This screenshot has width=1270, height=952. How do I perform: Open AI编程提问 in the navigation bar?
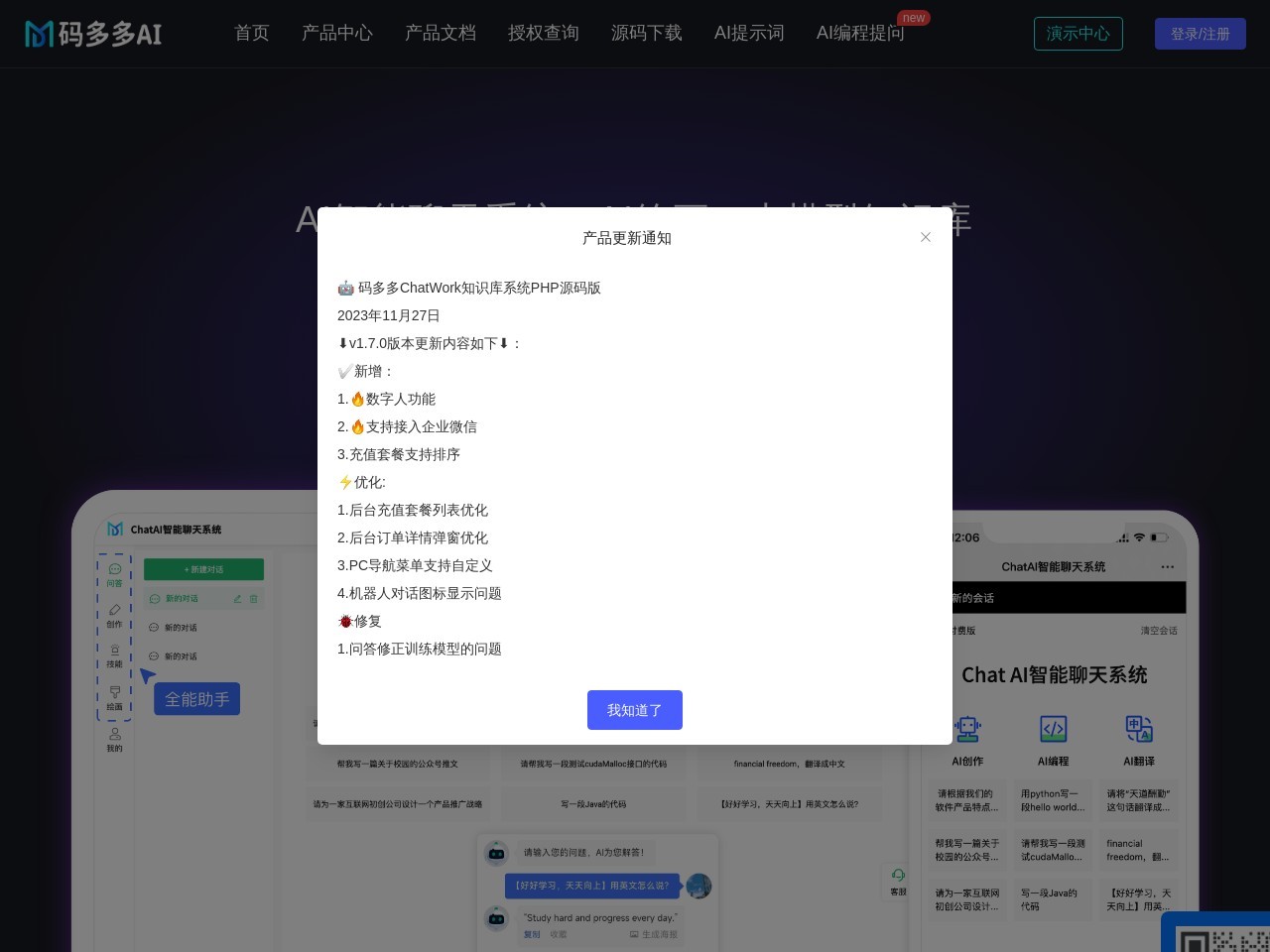coord(860,34)
